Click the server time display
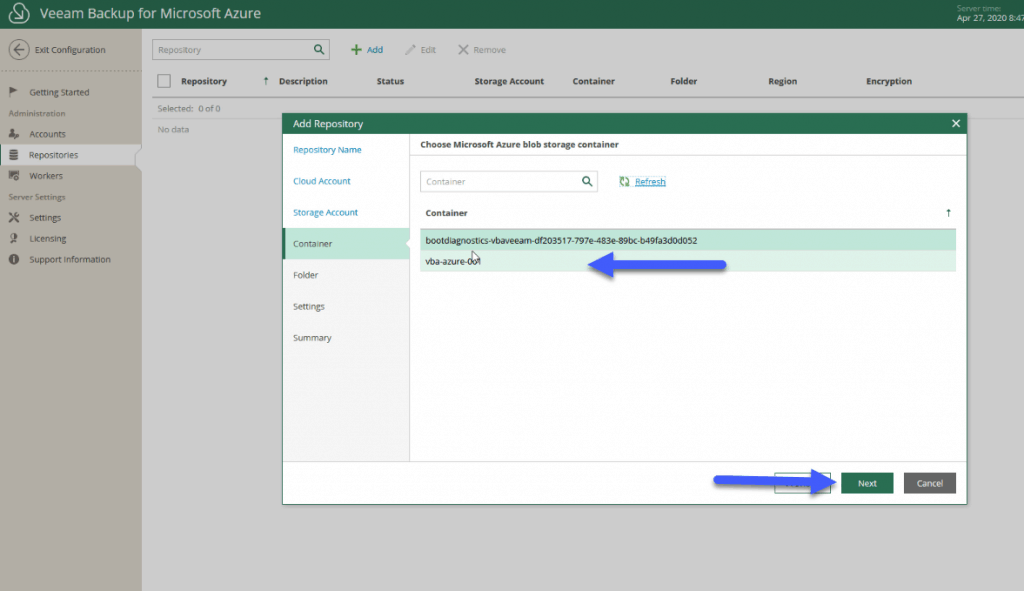Screen dimensions: 1024x591 coord(990,13)
